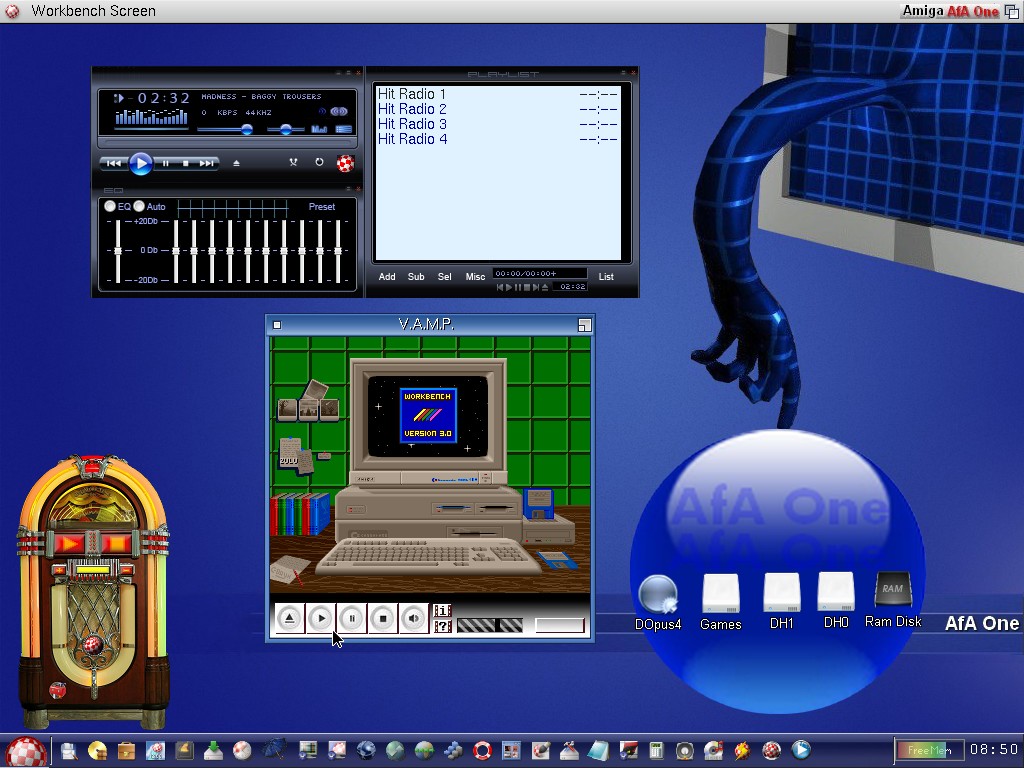Enable the EQ radio toggle
Screen dimensions: 1024x768
click(110, 207)
